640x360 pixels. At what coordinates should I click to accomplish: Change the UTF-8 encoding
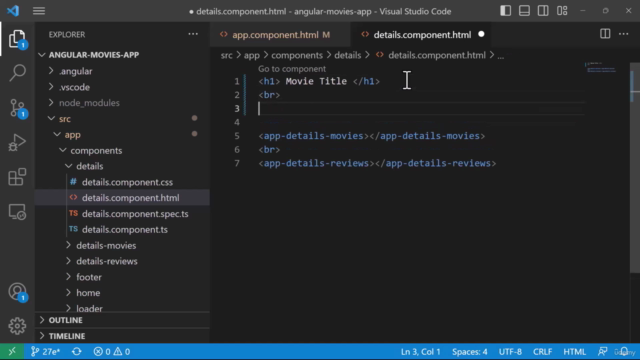[x=510, y=351]
